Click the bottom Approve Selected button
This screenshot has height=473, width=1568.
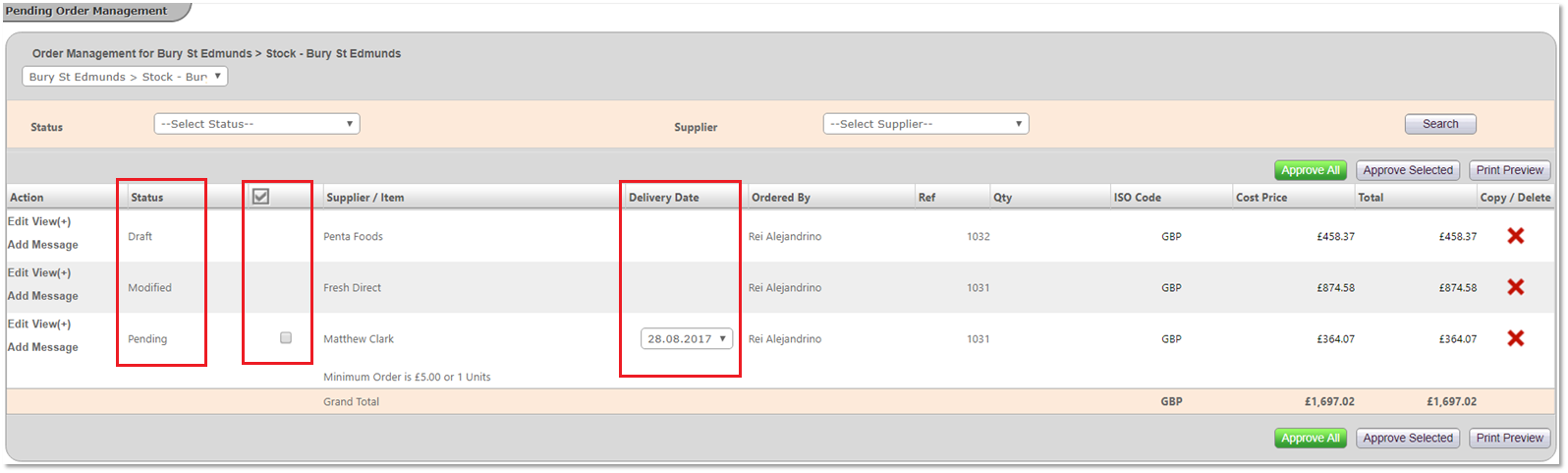pos(1407,439)
